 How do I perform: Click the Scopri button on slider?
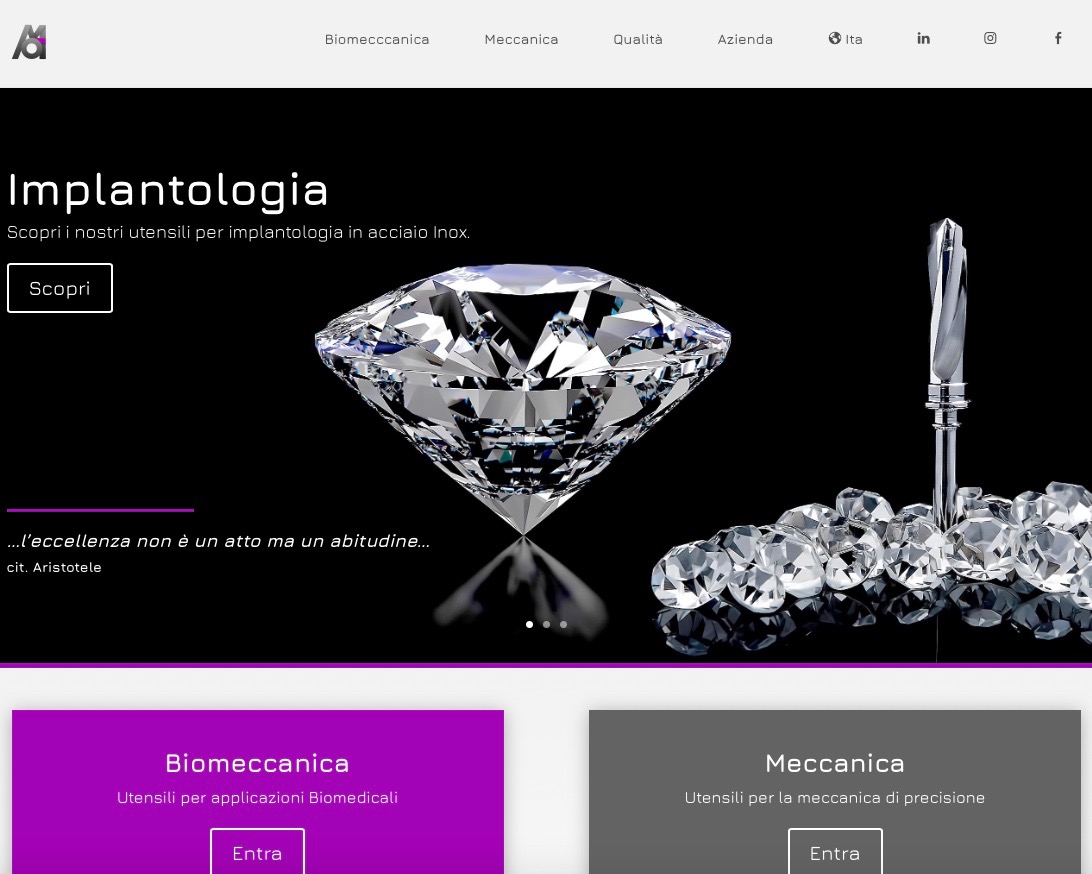pyautogui.click(x=60, y=288)
